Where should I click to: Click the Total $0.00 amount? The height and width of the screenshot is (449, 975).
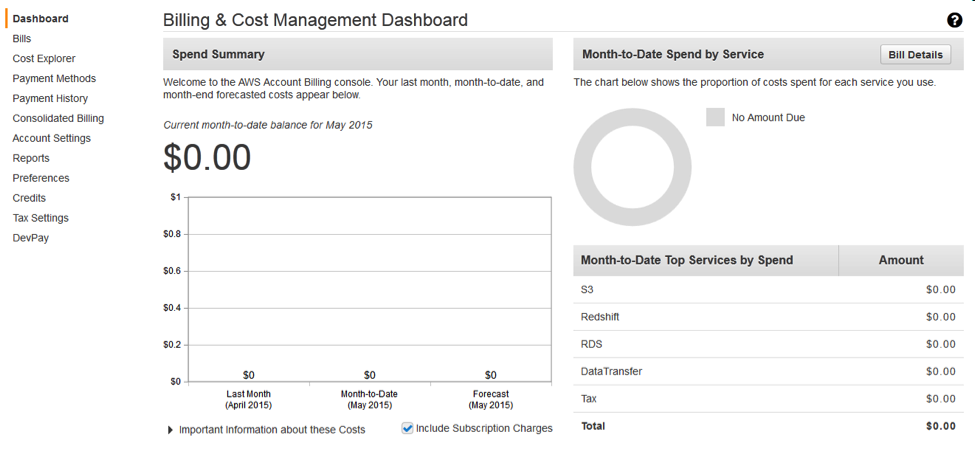941,426
